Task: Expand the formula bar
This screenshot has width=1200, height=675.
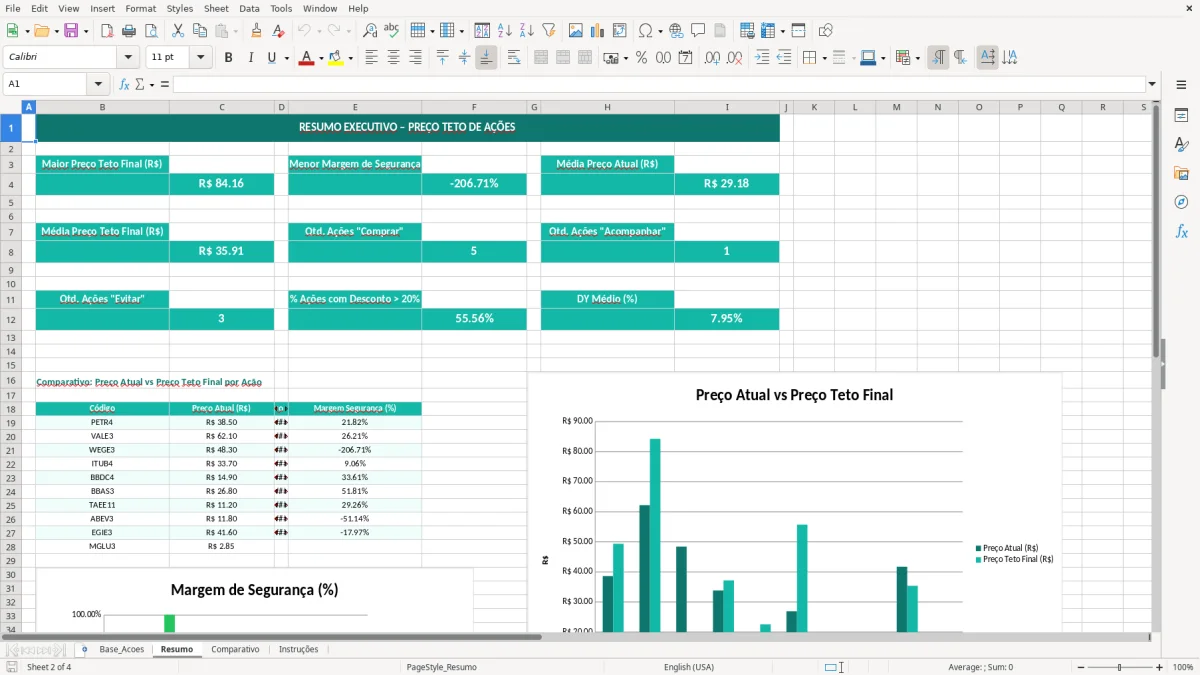Action: (1152, 84)
